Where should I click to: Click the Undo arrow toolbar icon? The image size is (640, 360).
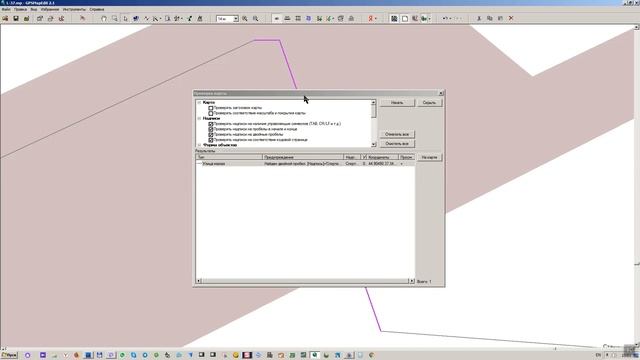(445, 18)
